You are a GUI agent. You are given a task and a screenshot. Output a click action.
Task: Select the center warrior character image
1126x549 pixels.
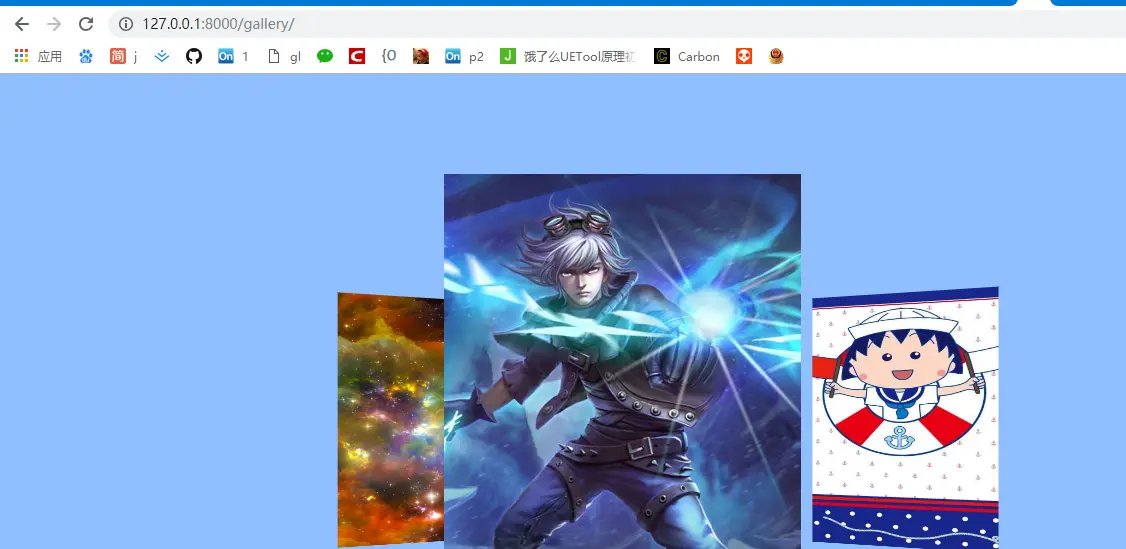(x=622, y=361)
